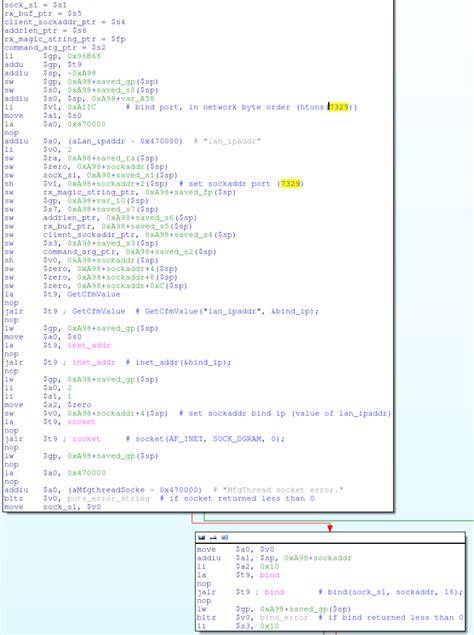474x635 pixels.
Task: Select highlighted 7329 in the sockaddr port comment
Action: tap(291, 183)
